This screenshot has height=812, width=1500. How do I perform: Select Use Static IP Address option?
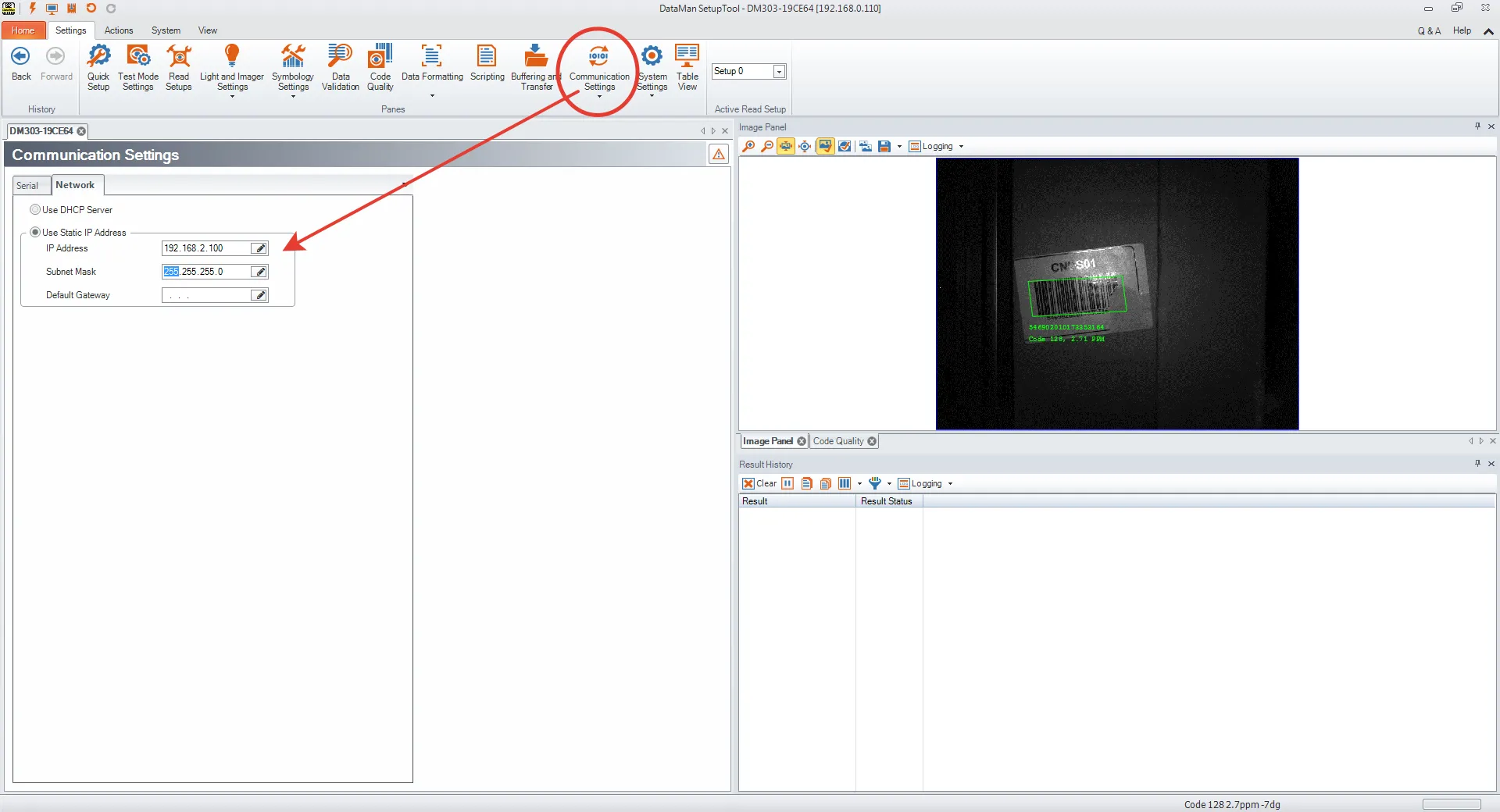(x=35, y=233)
